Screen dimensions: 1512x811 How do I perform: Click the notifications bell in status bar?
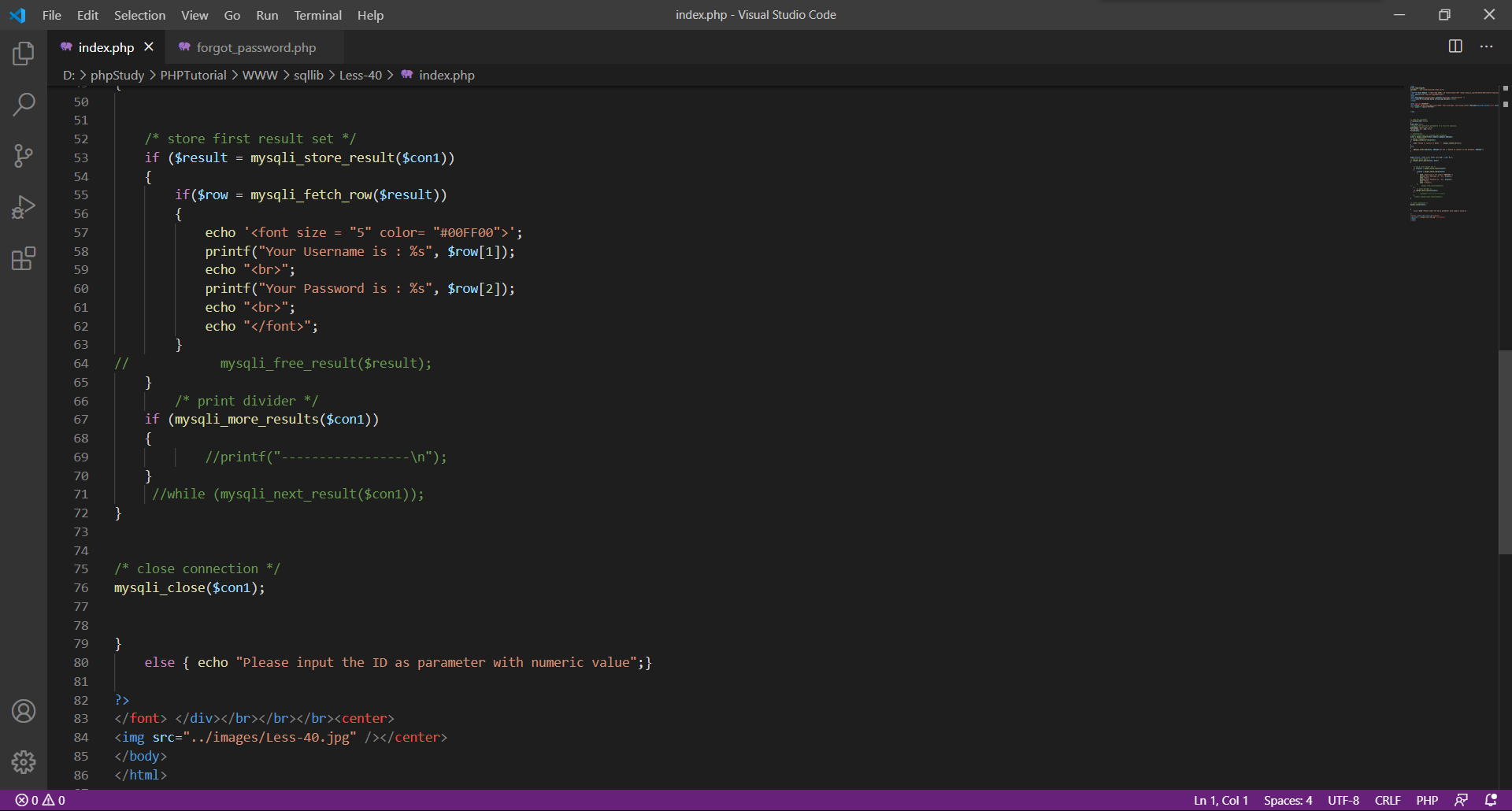(x=1491, y=800)
